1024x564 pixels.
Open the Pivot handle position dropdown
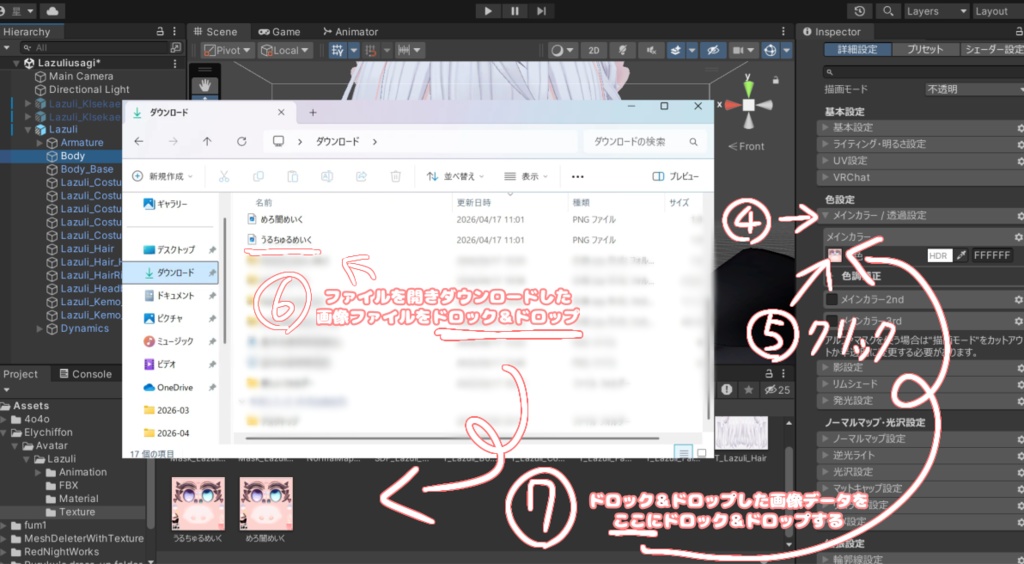[x=227, y=50]
